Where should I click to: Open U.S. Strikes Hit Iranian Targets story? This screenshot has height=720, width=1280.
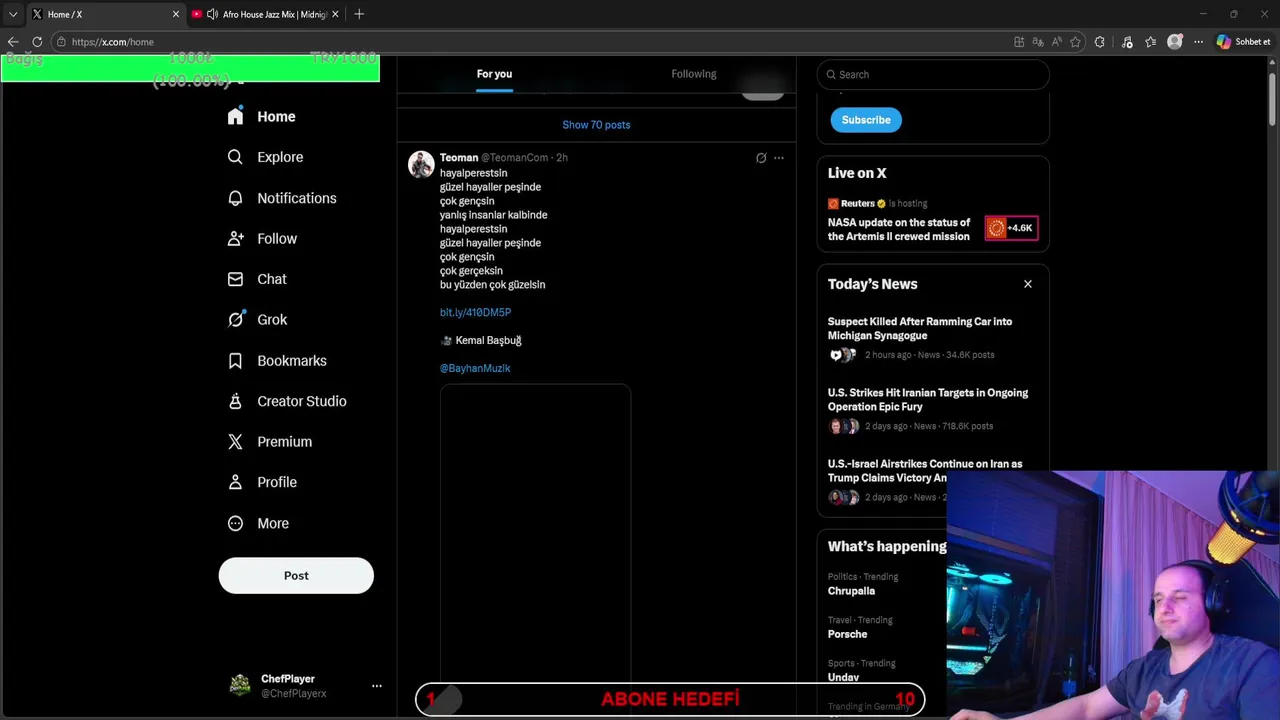(928, 400)
